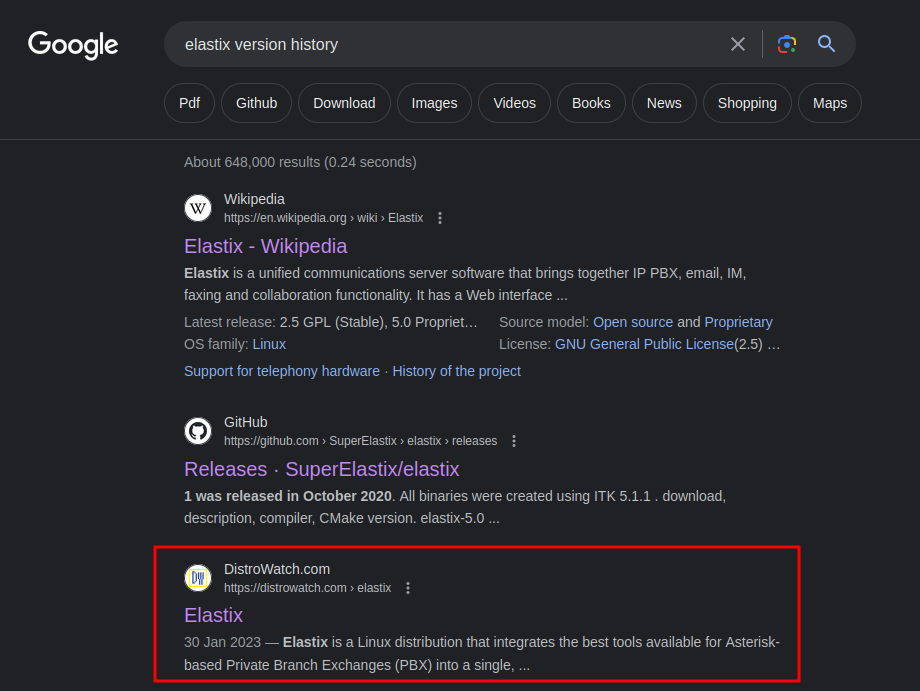Click the Wikipedia favicon
The width and height of the screenshot is (920, 691).
pos(198,208)
